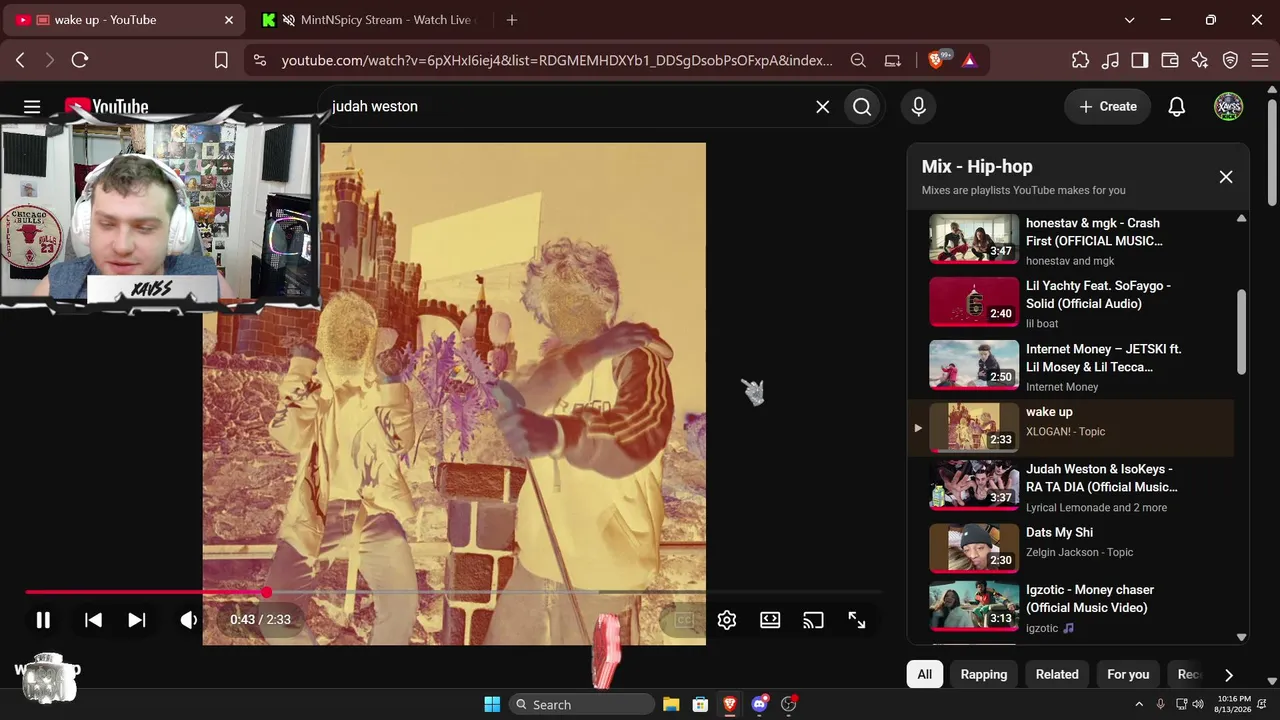This screenshot has height=720, width=1280.
Task: Open the page zoom control
Action: click(858, 60)
